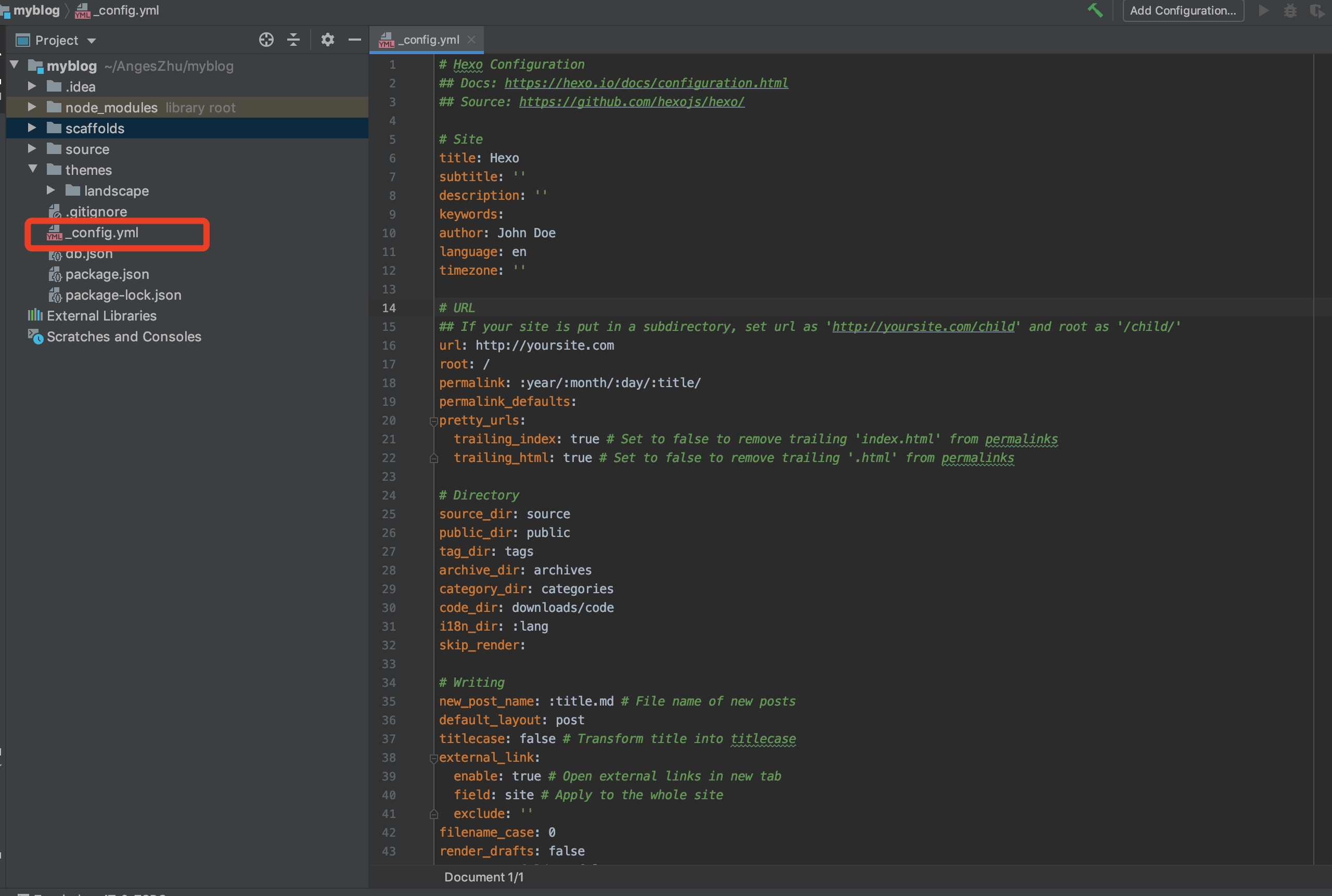The width and height of the screenshot is (1332, 896).
Task: Click Add Configuration button
Action: [x=1182, y=10]
